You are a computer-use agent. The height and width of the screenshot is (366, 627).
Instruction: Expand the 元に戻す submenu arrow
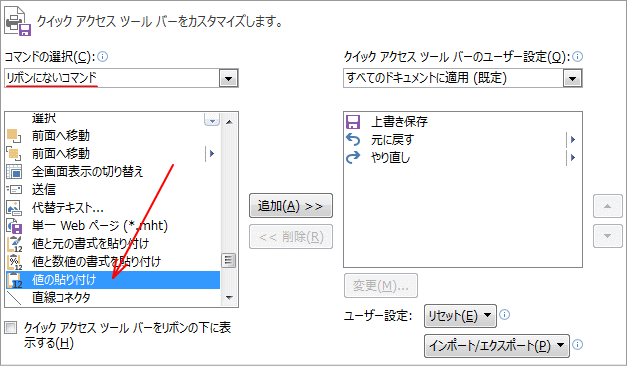click(573, 140)
